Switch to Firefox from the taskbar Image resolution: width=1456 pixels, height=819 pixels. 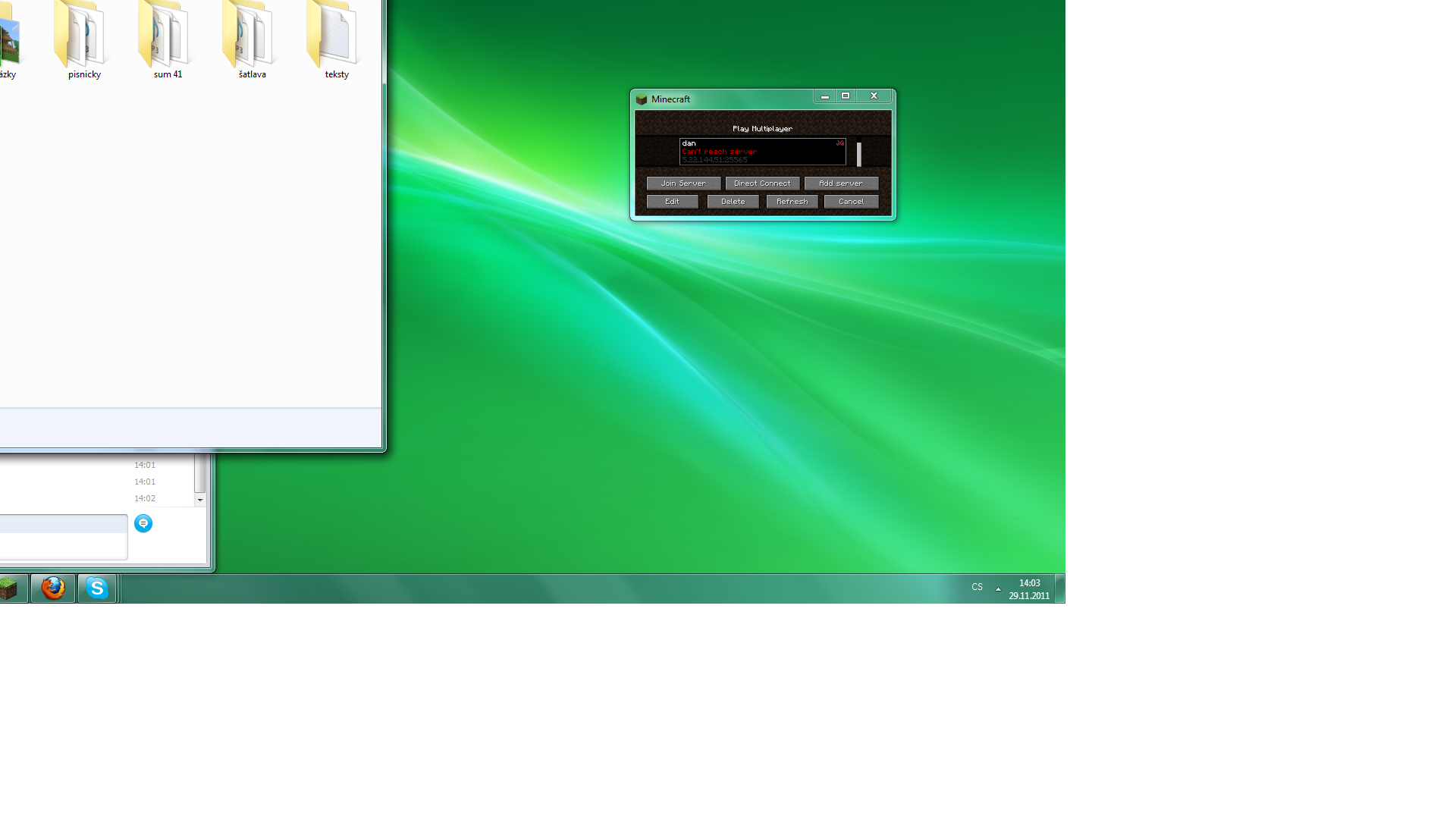tap(53, 588)
